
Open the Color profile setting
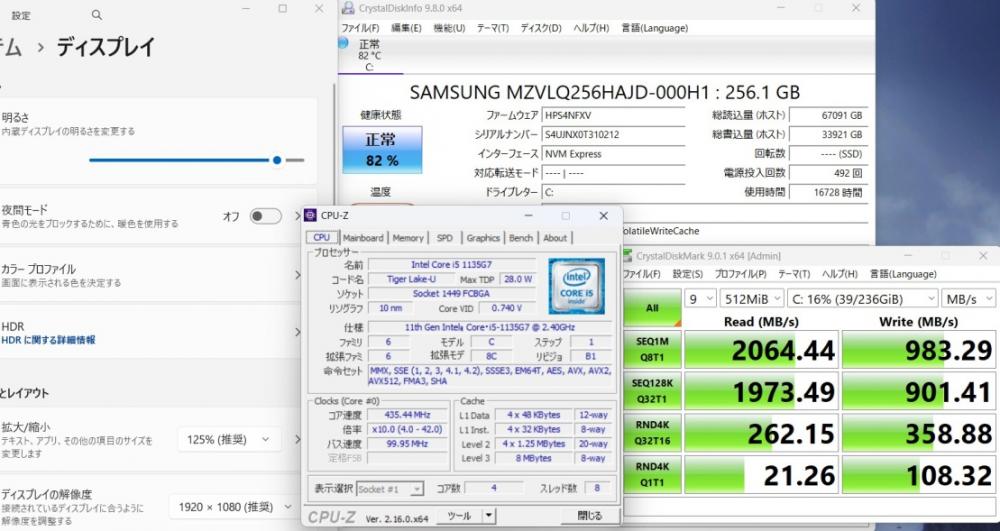pos(153,275)
